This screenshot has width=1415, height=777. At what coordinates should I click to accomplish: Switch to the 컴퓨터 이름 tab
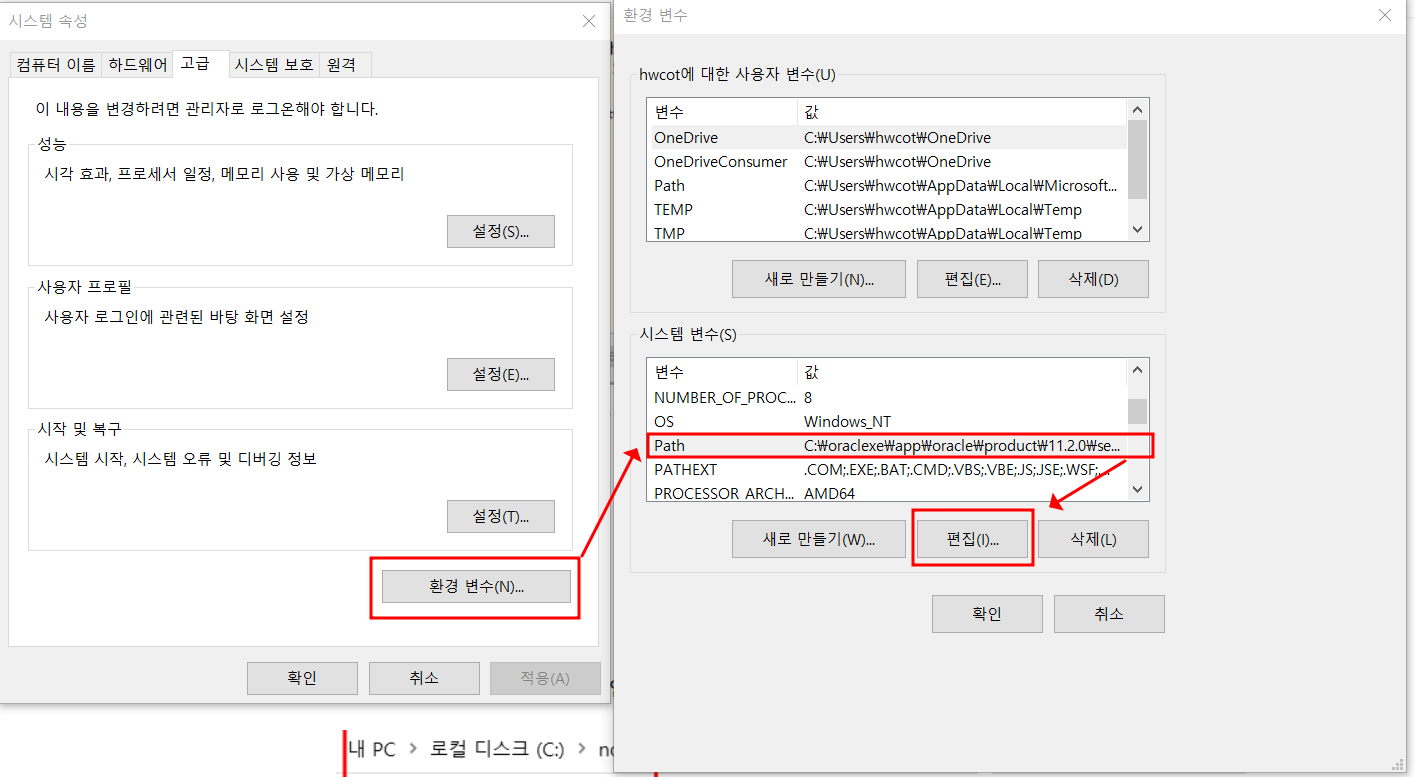coord(54,63)
